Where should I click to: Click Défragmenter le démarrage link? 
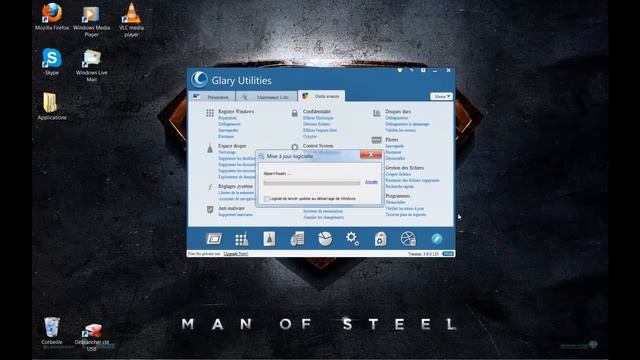point(407,124)
